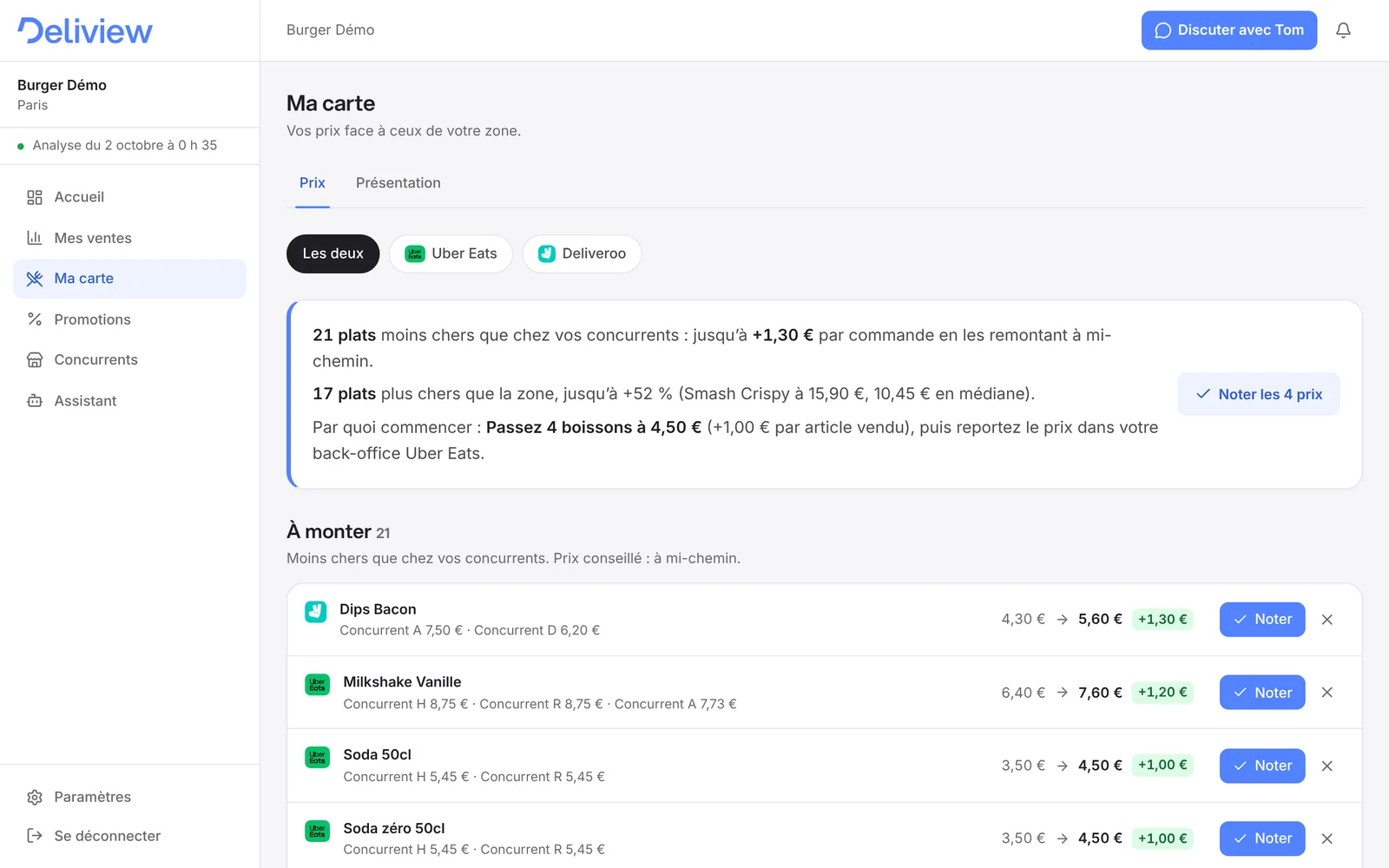Click the 17 plats summary line
The width and height of the screenshot is (1389, 868).
tap(674, 394)
